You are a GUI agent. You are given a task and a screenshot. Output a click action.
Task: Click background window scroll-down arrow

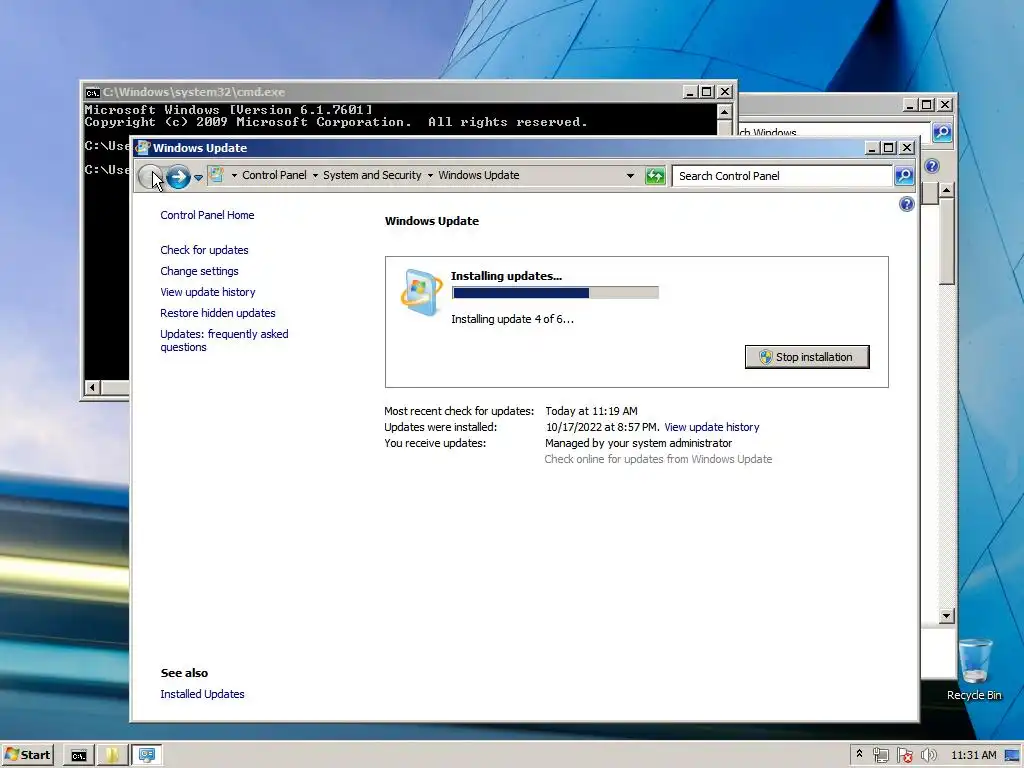click(x=946, y=616)
